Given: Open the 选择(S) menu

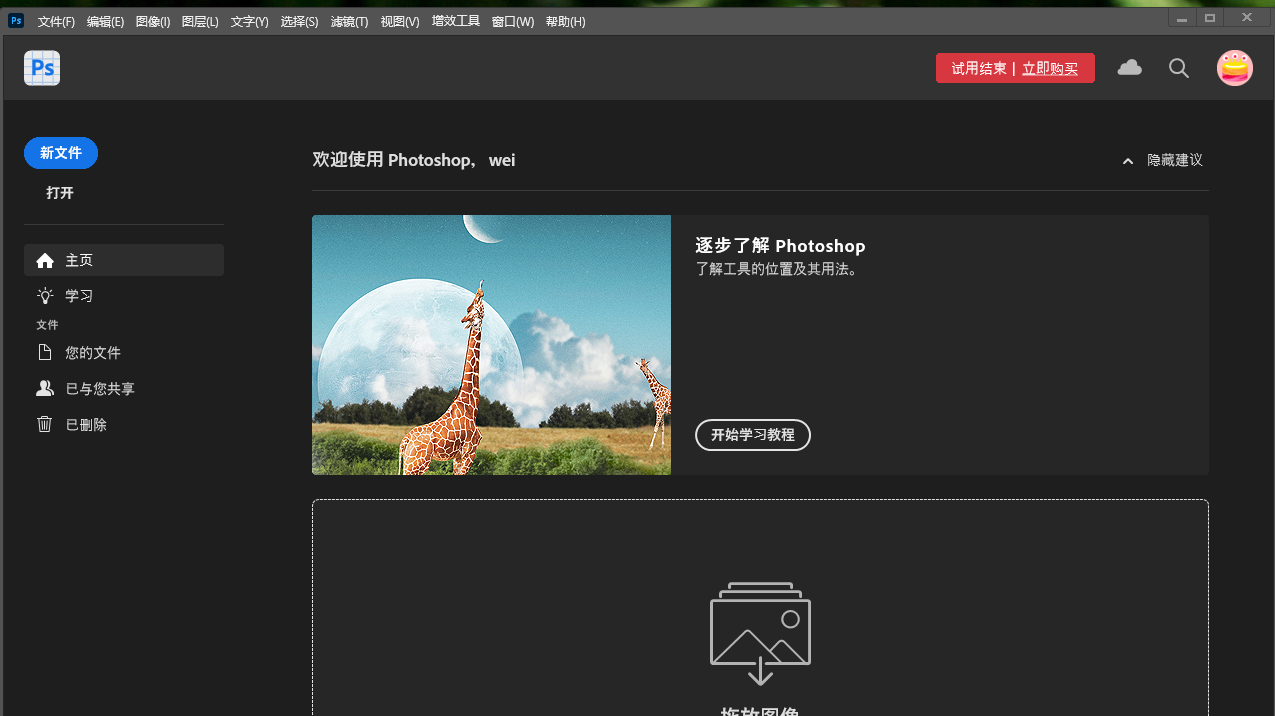Looking at the screenshot, I should coord(299,21).
